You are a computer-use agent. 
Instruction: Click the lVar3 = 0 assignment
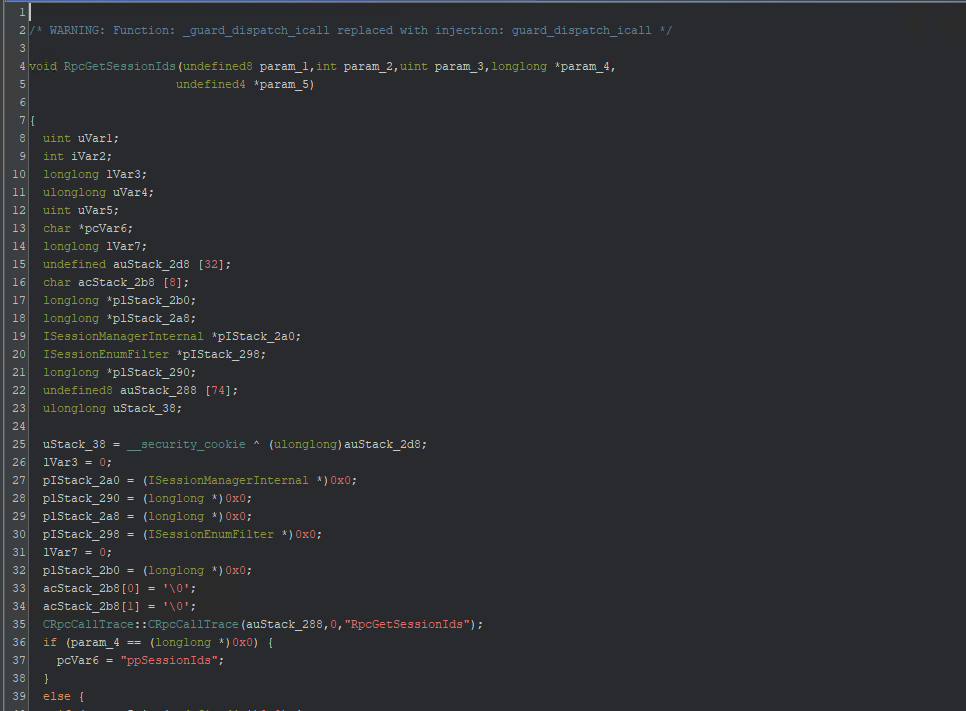(78, 462)
